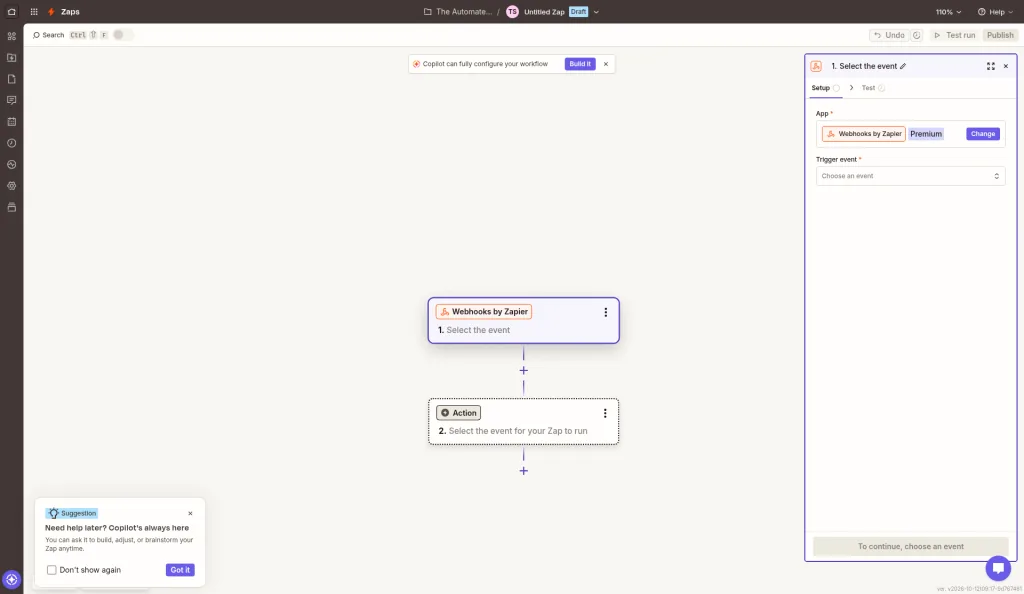Go to the Home icon in the top-left

click(11, 12)
